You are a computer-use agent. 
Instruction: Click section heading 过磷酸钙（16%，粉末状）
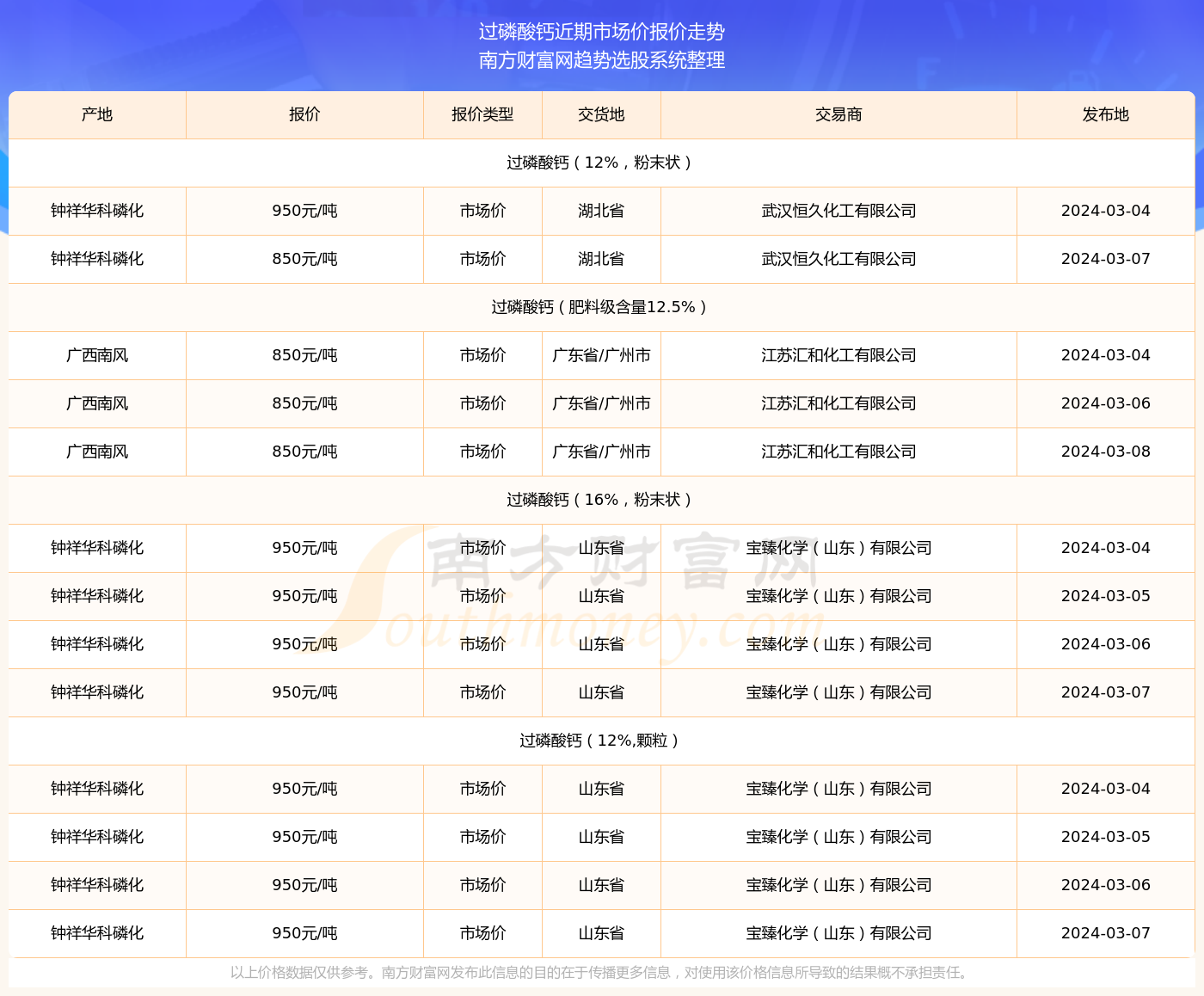pyautogui.click(x=602, y=500)
